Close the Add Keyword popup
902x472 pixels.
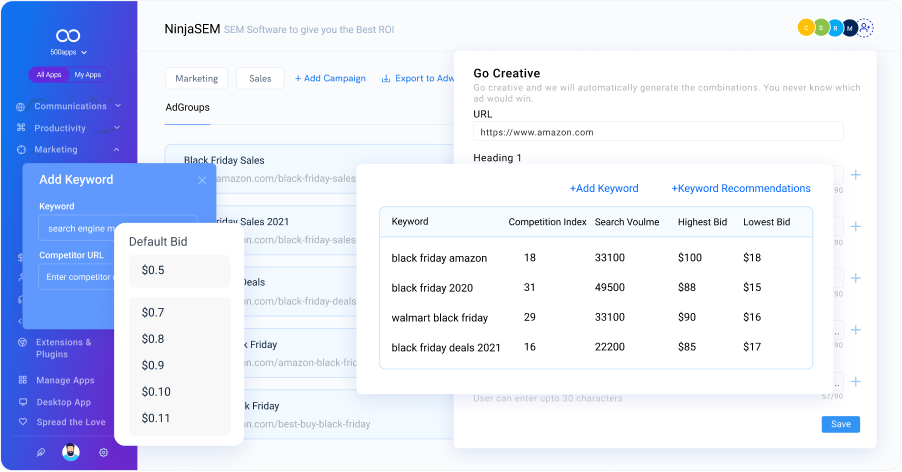click(x=202, y=180)
